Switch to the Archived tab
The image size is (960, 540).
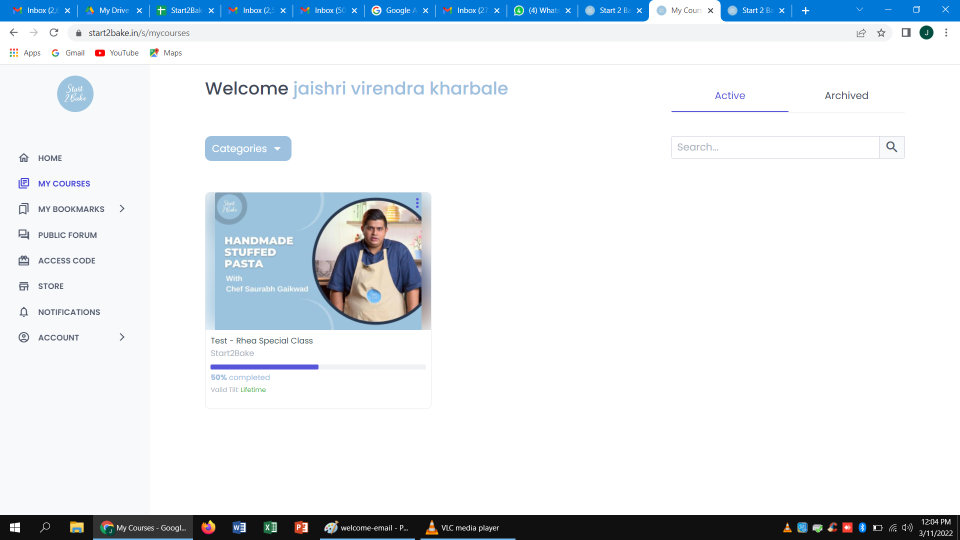(846, 96)
